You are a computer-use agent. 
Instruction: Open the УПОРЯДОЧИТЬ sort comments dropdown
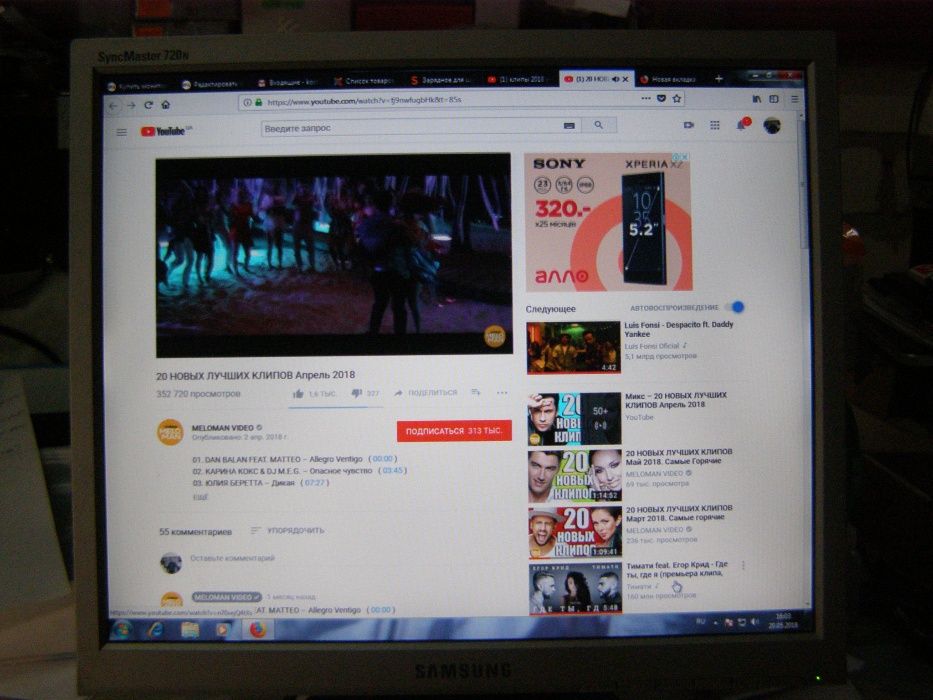coord(288,530)
